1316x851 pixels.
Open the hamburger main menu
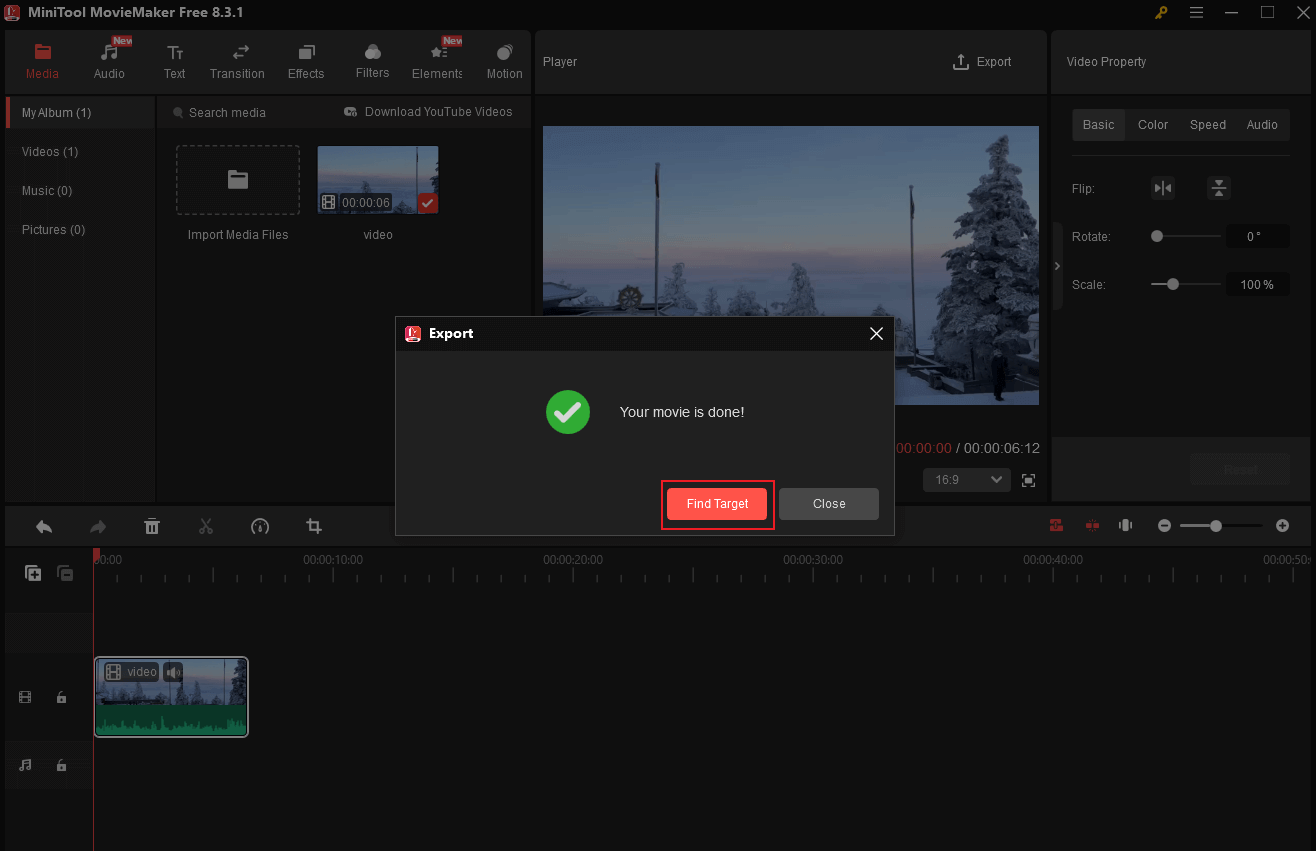pos(1196,12)
